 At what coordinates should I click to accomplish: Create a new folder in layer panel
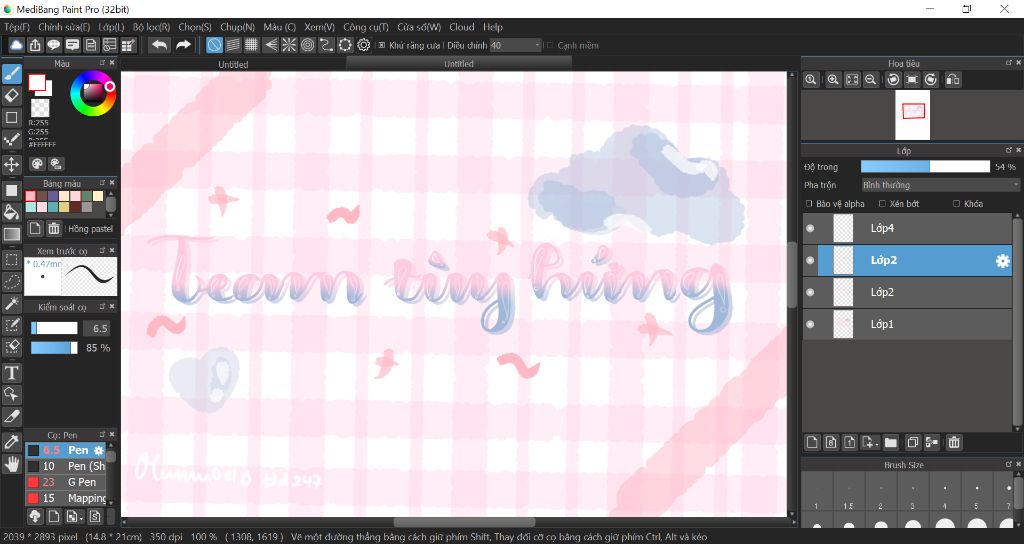[x=891, y=442]
